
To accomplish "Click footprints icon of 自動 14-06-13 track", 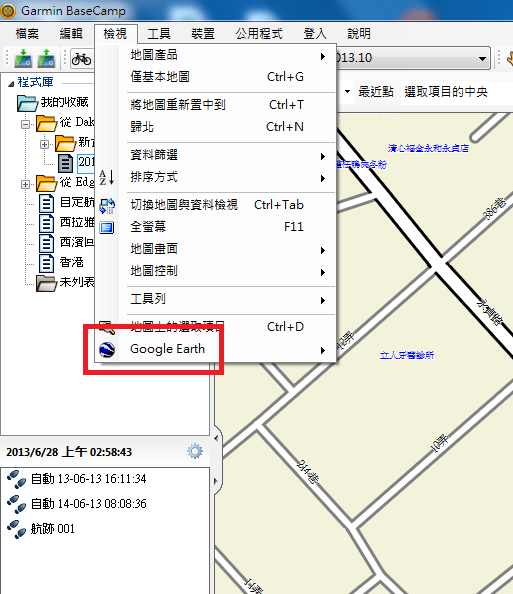I will [x=16, y=504].
